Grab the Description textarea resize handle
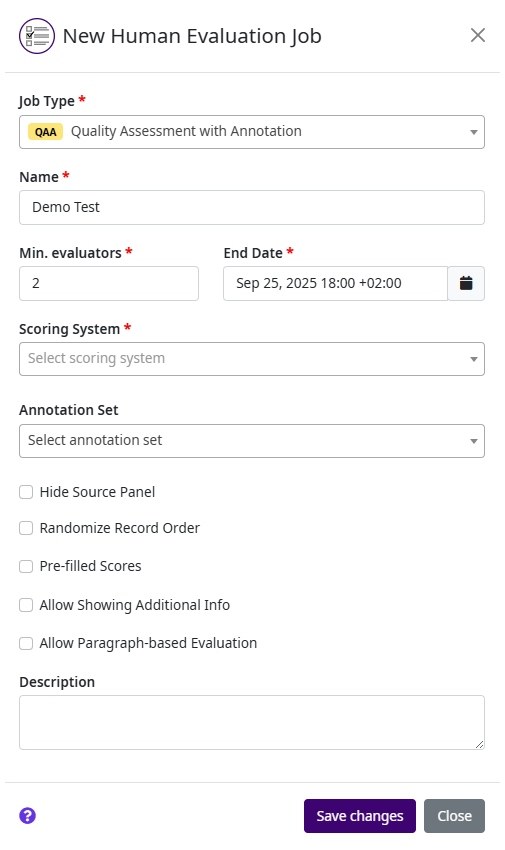 (x=479, y=744)
